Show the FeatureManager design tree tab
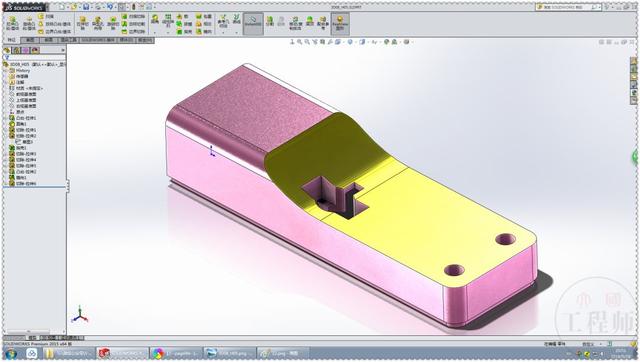This screenshot has width=640, height=362. tap(7, 51)
